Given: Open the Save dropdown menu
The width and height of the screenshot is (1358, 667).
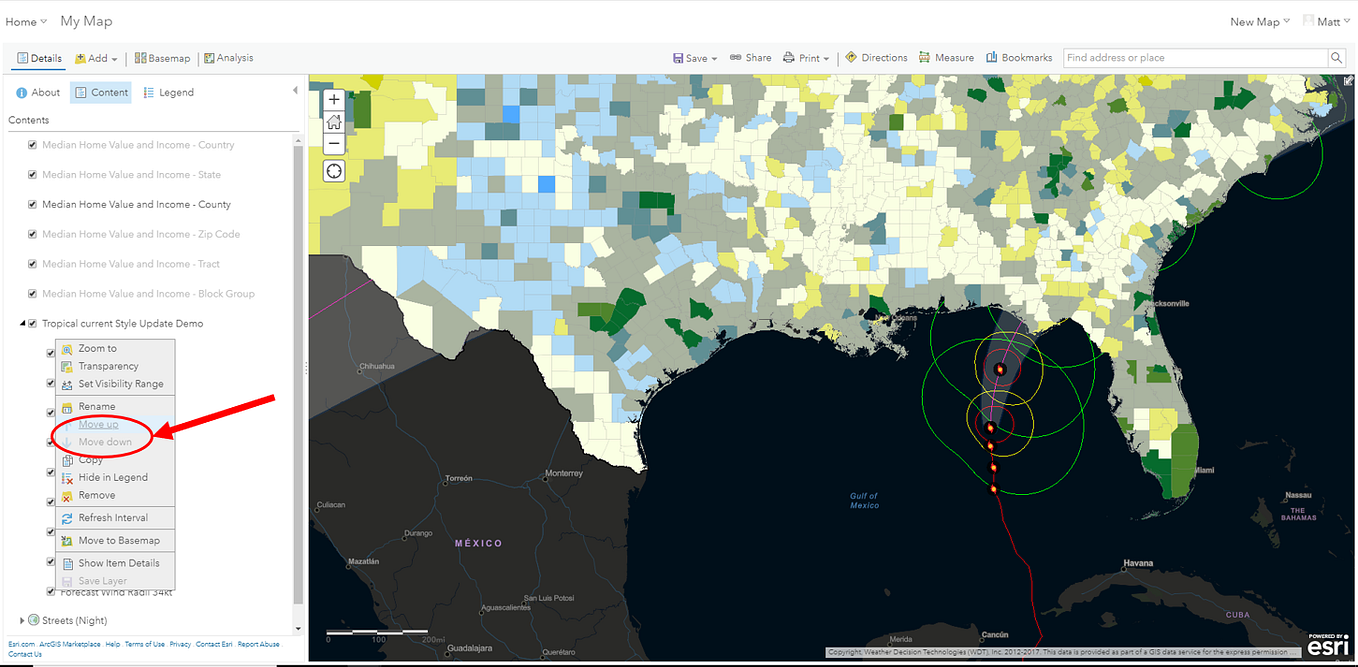Looking at the screenshot, I should point(694,57).
